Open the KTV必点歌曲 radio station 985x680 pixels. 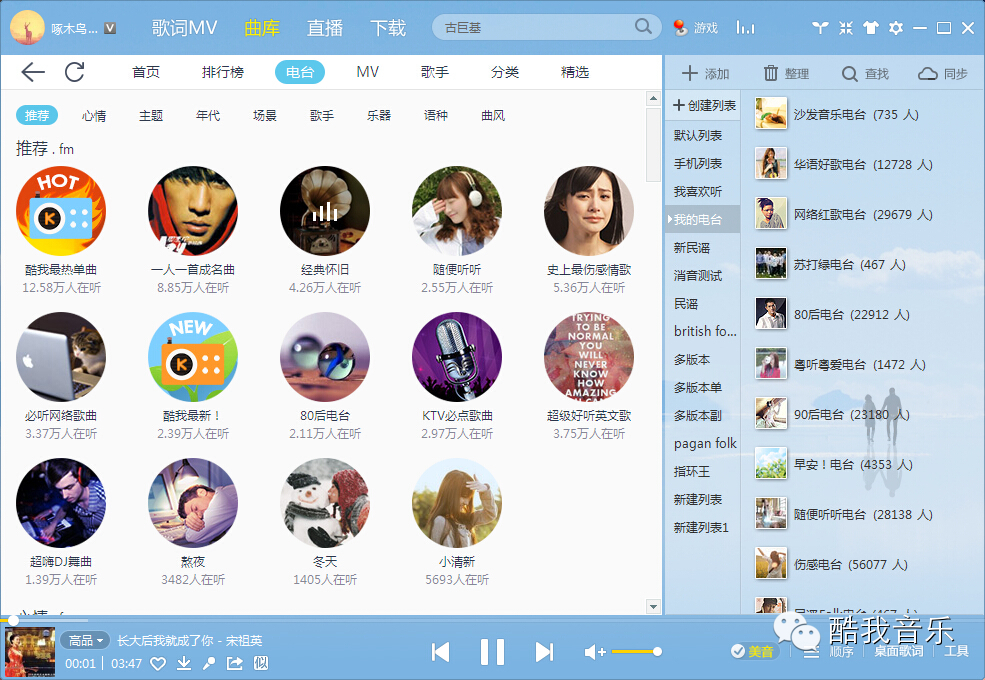tap(457, 357)
